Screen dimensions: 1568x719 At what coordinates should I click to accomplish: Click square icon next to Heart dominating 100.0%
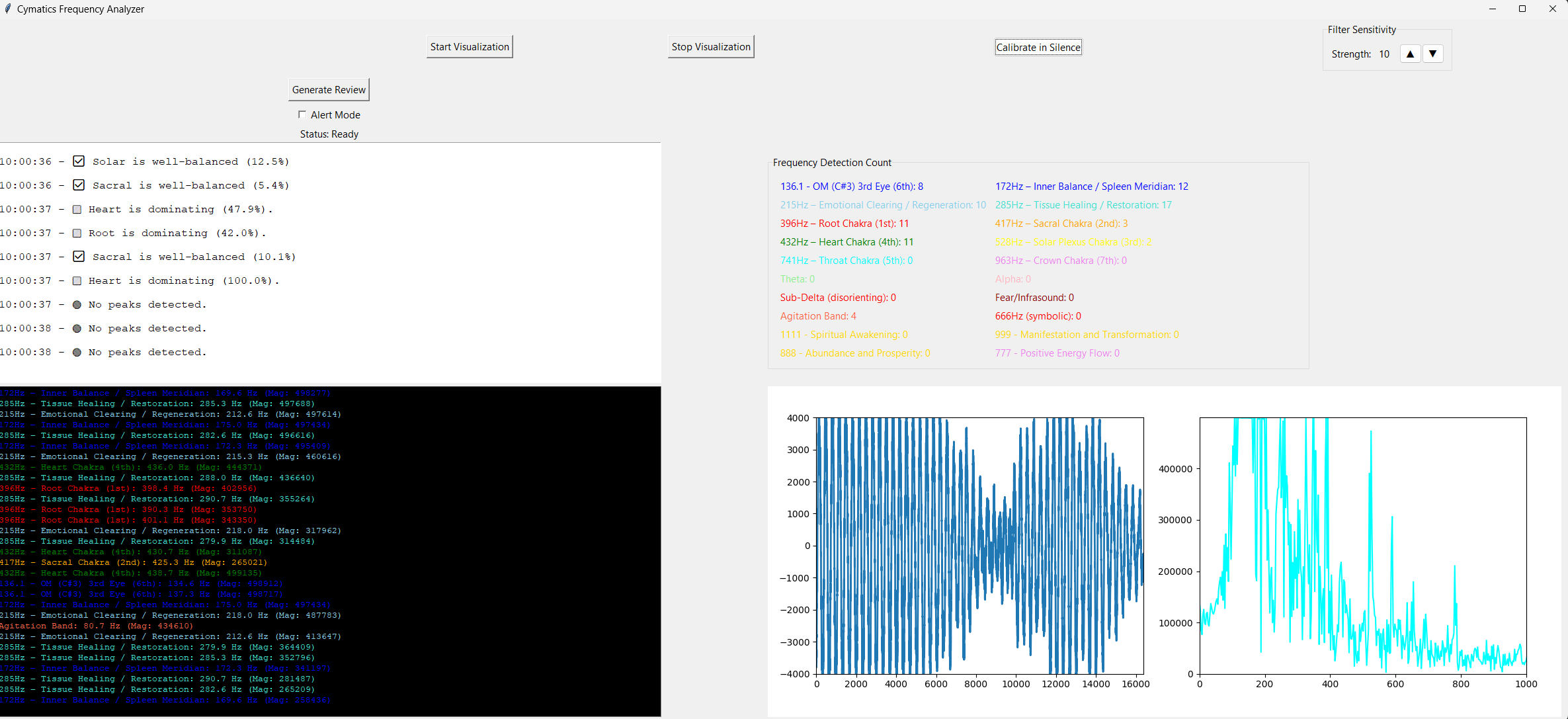tap(77, 280)
